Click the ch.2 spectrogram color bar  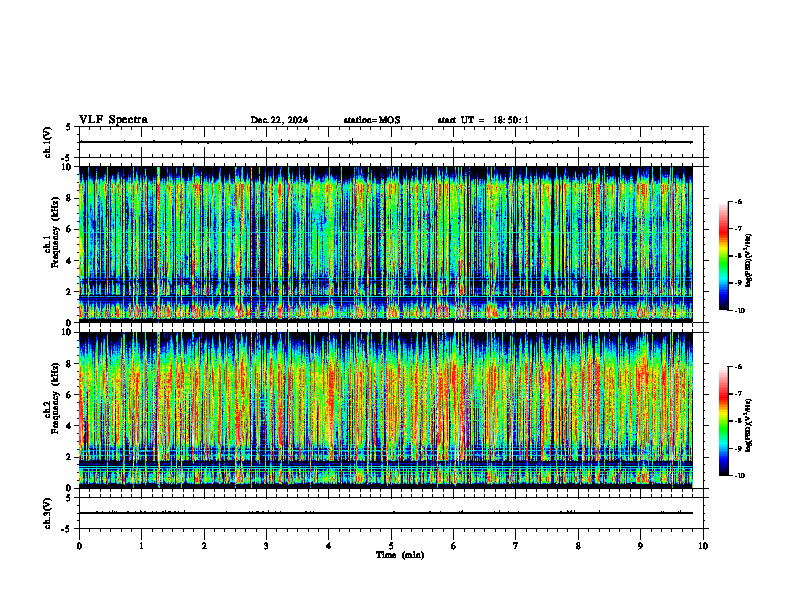723,421
